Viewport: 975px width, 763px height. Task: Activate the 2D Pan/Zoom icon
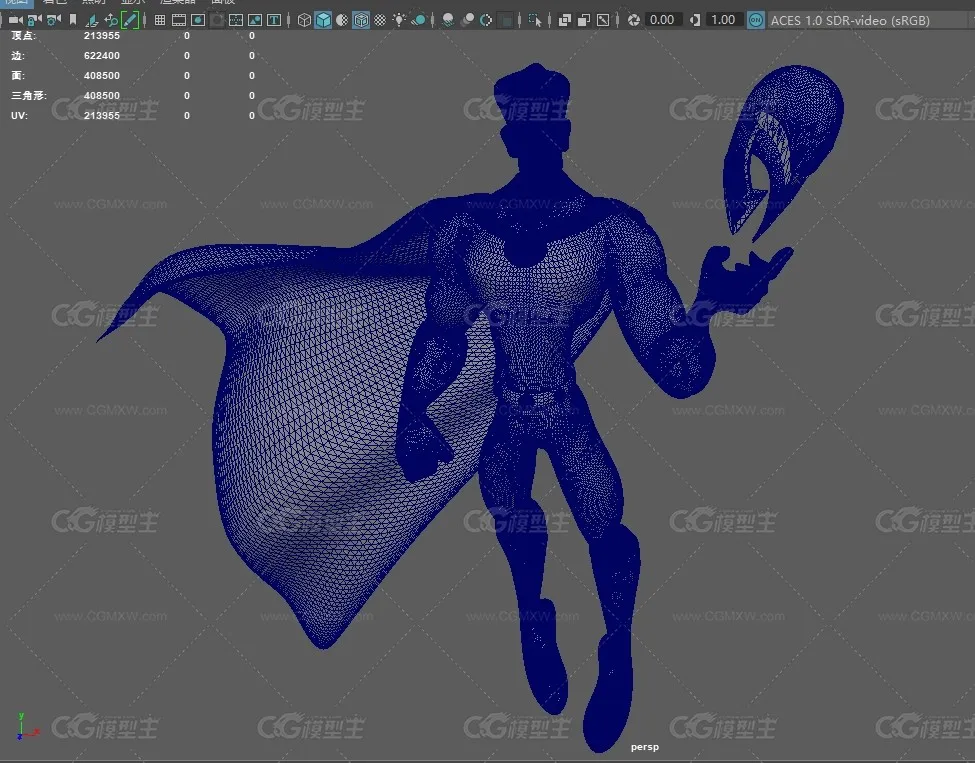click(x=111, y=20)
